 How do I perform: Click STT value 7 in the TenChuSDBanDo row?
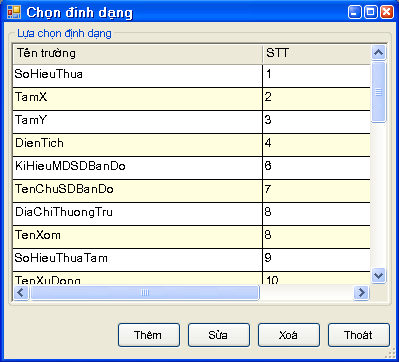pos(316,191)
